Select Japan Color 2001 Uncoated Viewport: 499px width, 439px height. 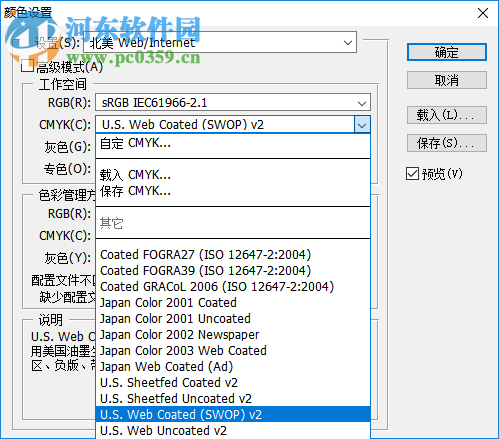pos(233,319)
